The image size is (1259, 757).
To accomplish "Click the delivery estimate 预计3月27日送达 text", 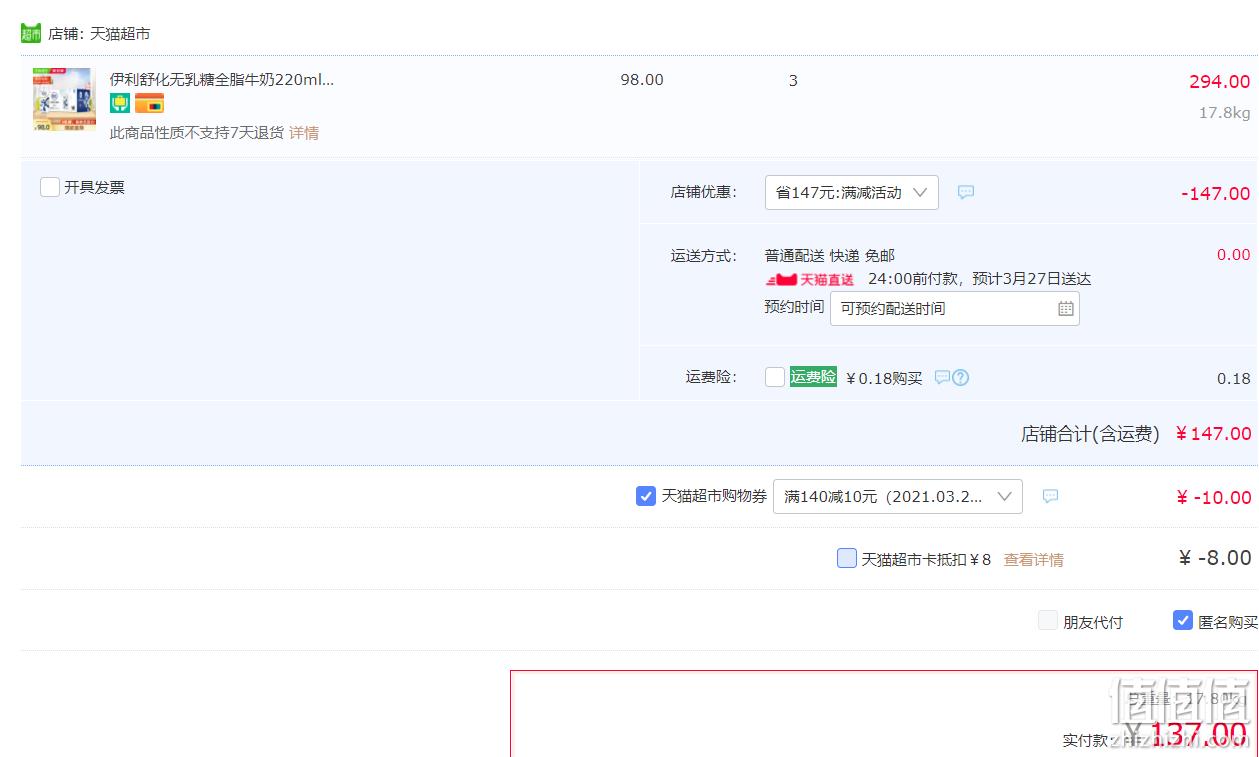I will (x=1031, y=280).
